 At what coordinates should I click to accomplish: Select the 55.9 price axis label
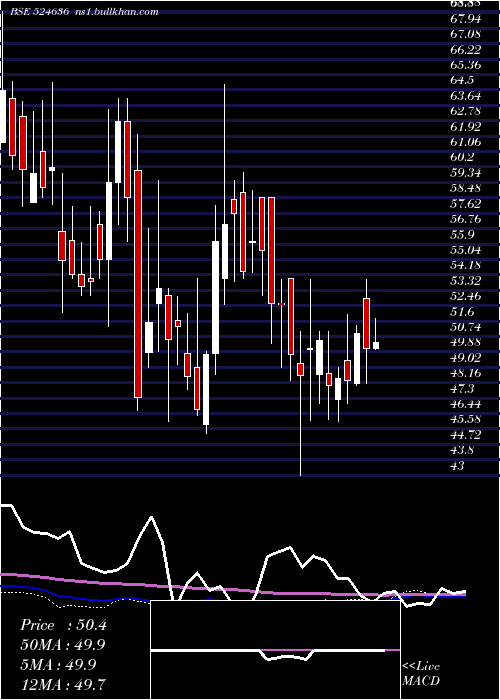point(462,234)
